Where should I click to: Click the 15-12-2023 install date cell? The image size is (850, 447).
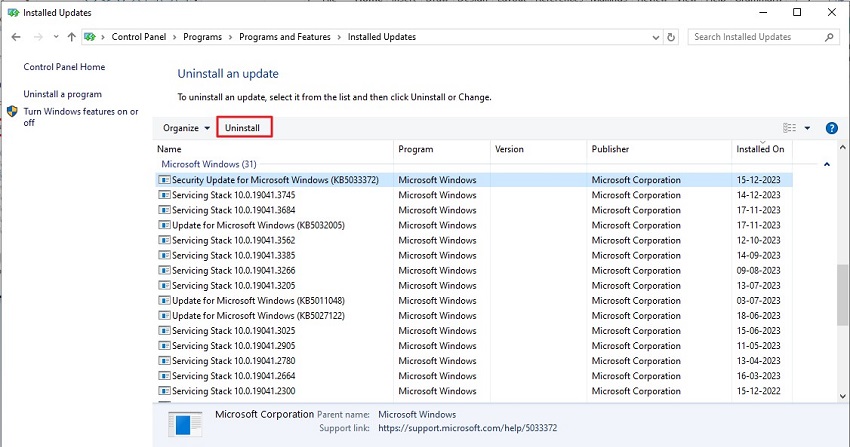[758, 180]
